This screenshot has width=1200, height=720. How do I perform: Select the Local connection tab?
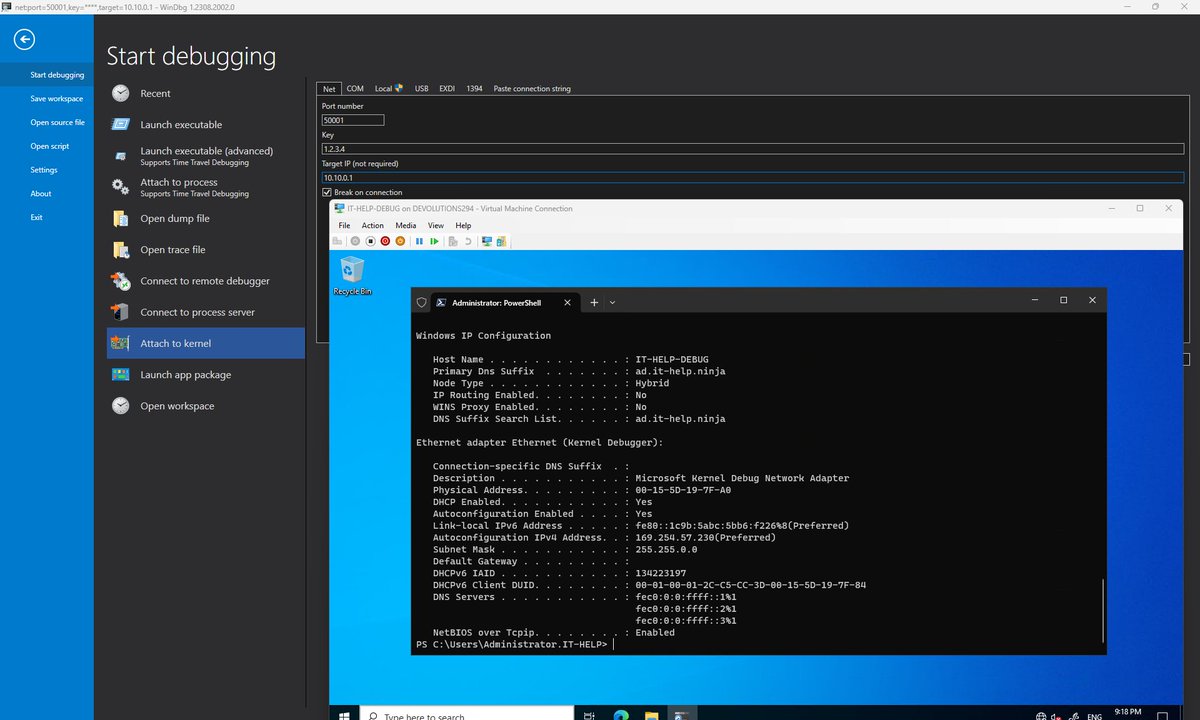389,89
